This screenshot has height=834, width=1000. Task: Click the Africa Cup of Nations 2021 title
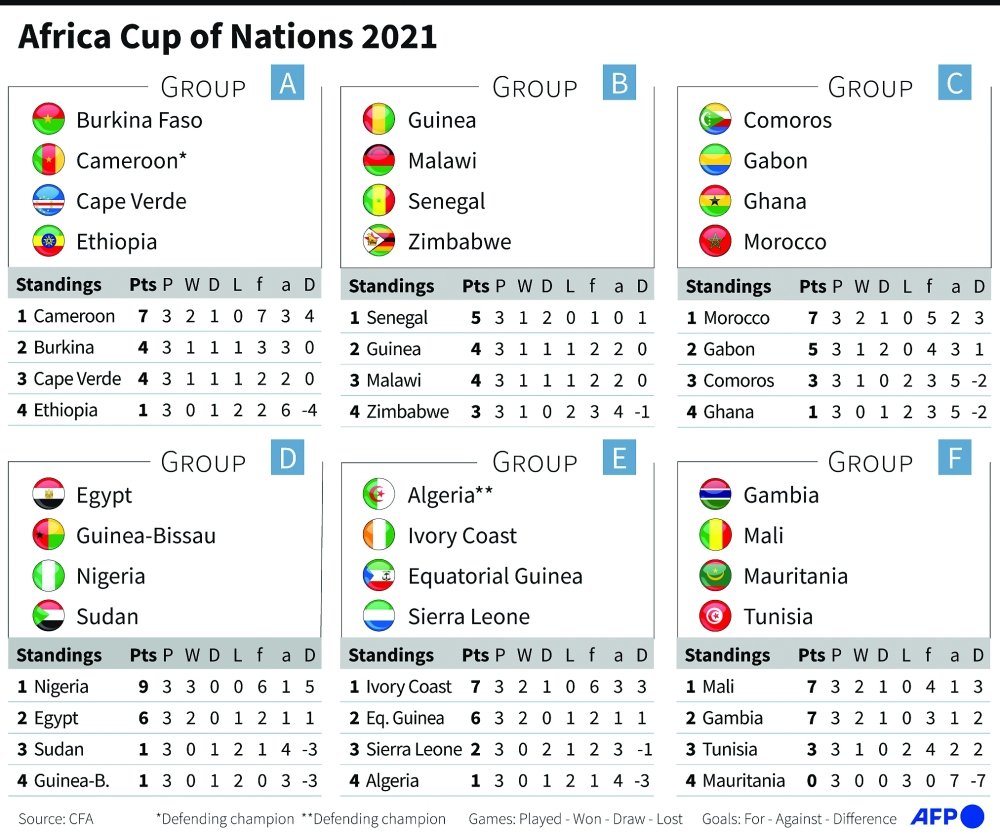[x=228, y=37]
